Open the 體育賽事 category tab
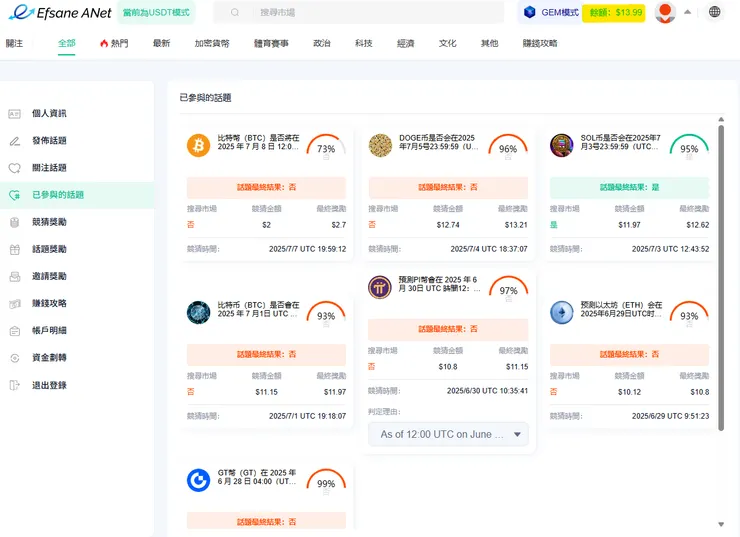Screen dimensions: 740x537 pyautogui.click(x=271, y=43)
